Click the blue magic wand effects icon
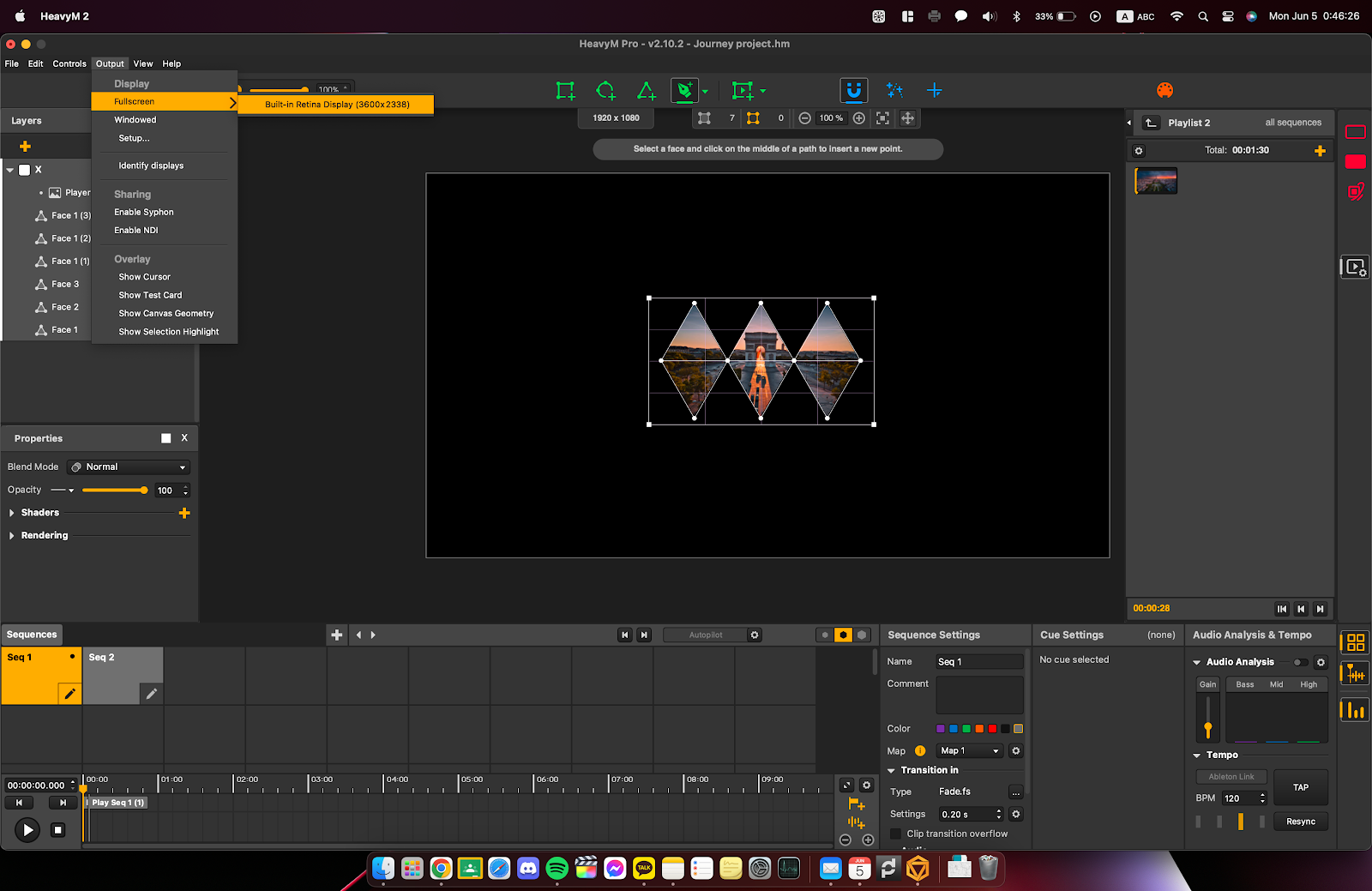Screen dimensions: 1372x891 (894, 90)
